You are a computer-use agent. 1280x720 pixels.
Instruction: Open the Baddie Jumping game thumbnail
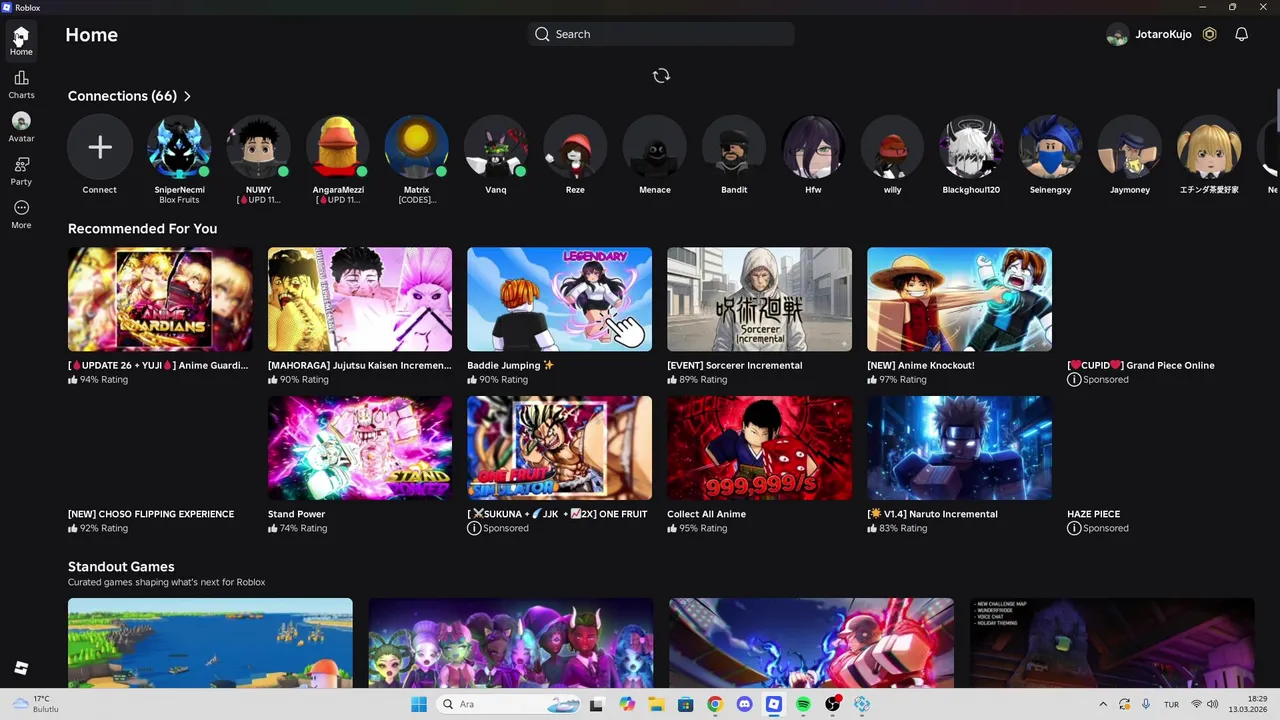point(560,300)
